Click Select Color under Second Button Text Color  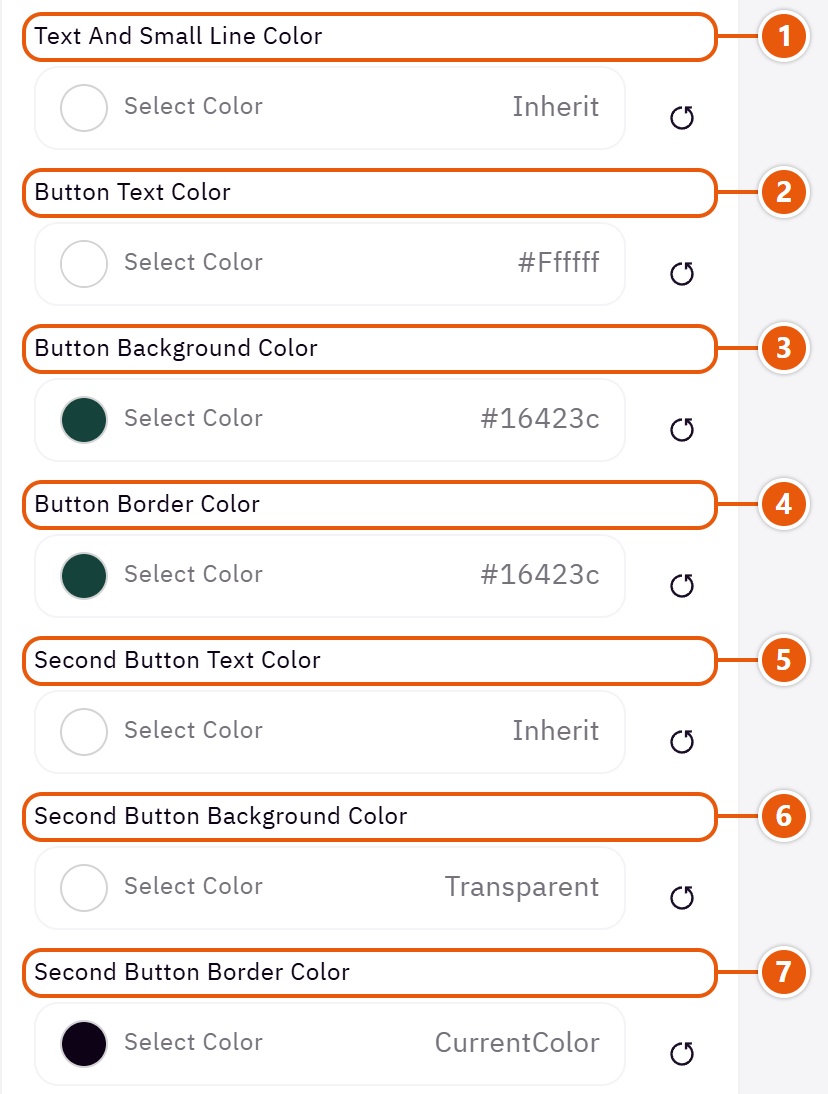193,730
